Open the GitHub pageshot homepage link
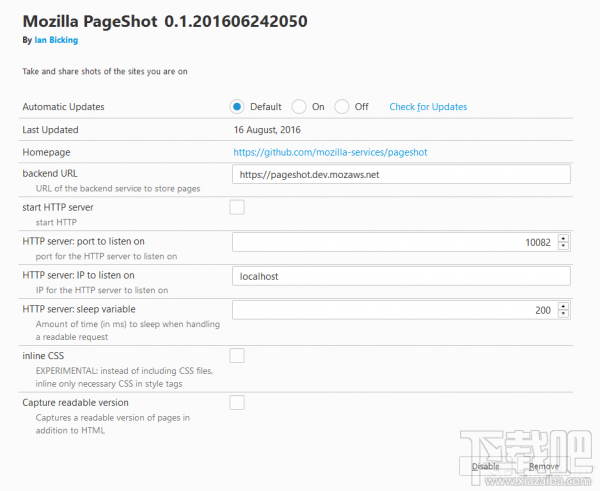 click(330, 152)
